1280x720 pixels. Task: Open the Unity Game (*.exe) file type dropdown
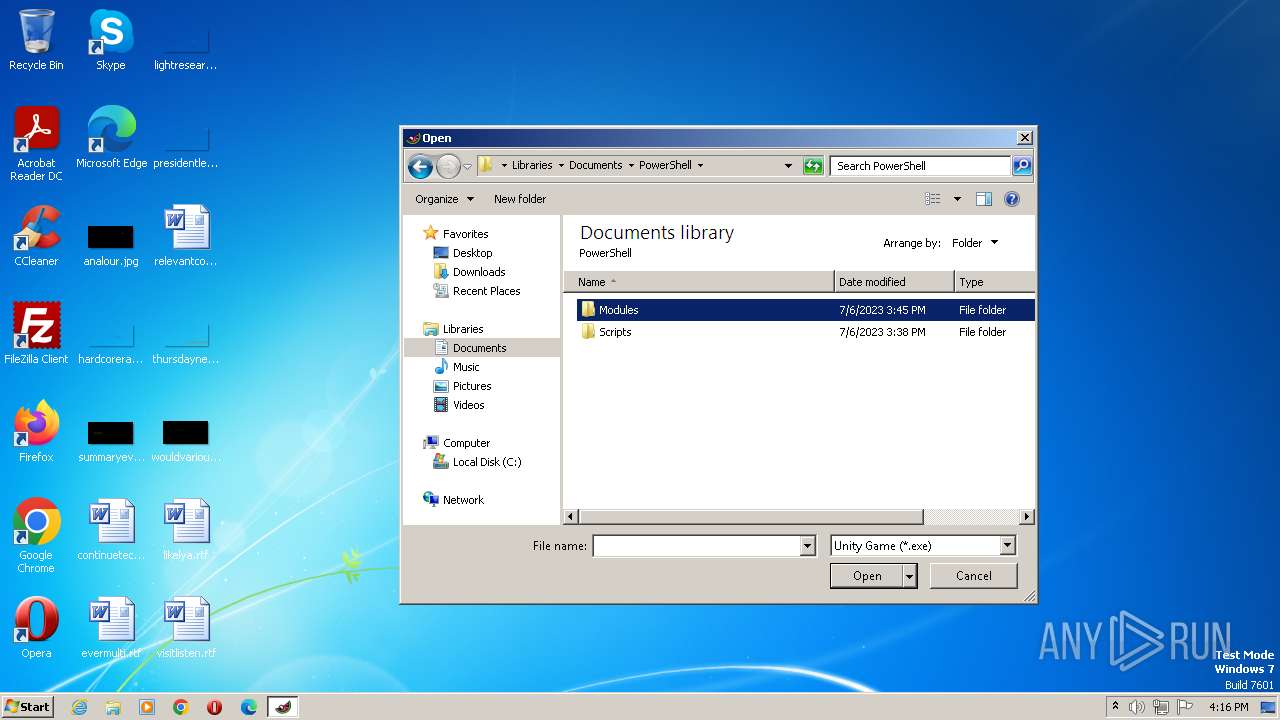click(x=923, y=546)
